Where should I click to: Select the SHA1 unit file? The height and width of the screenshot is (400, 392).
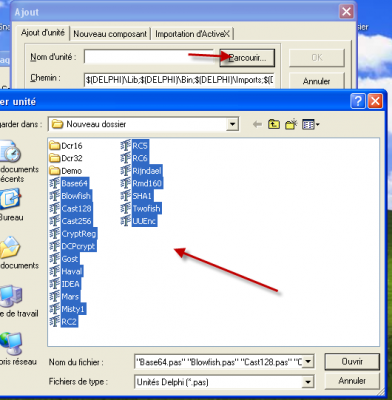coord(137,196)
